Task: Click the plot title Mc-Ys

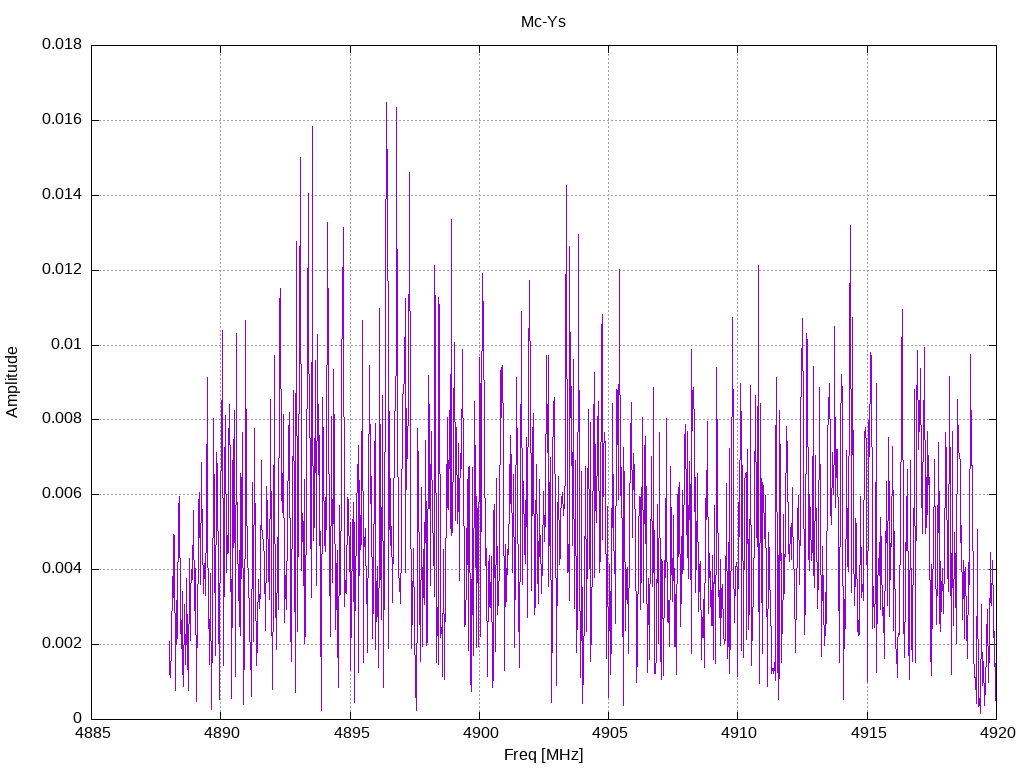Action: (x=543, y=22)
